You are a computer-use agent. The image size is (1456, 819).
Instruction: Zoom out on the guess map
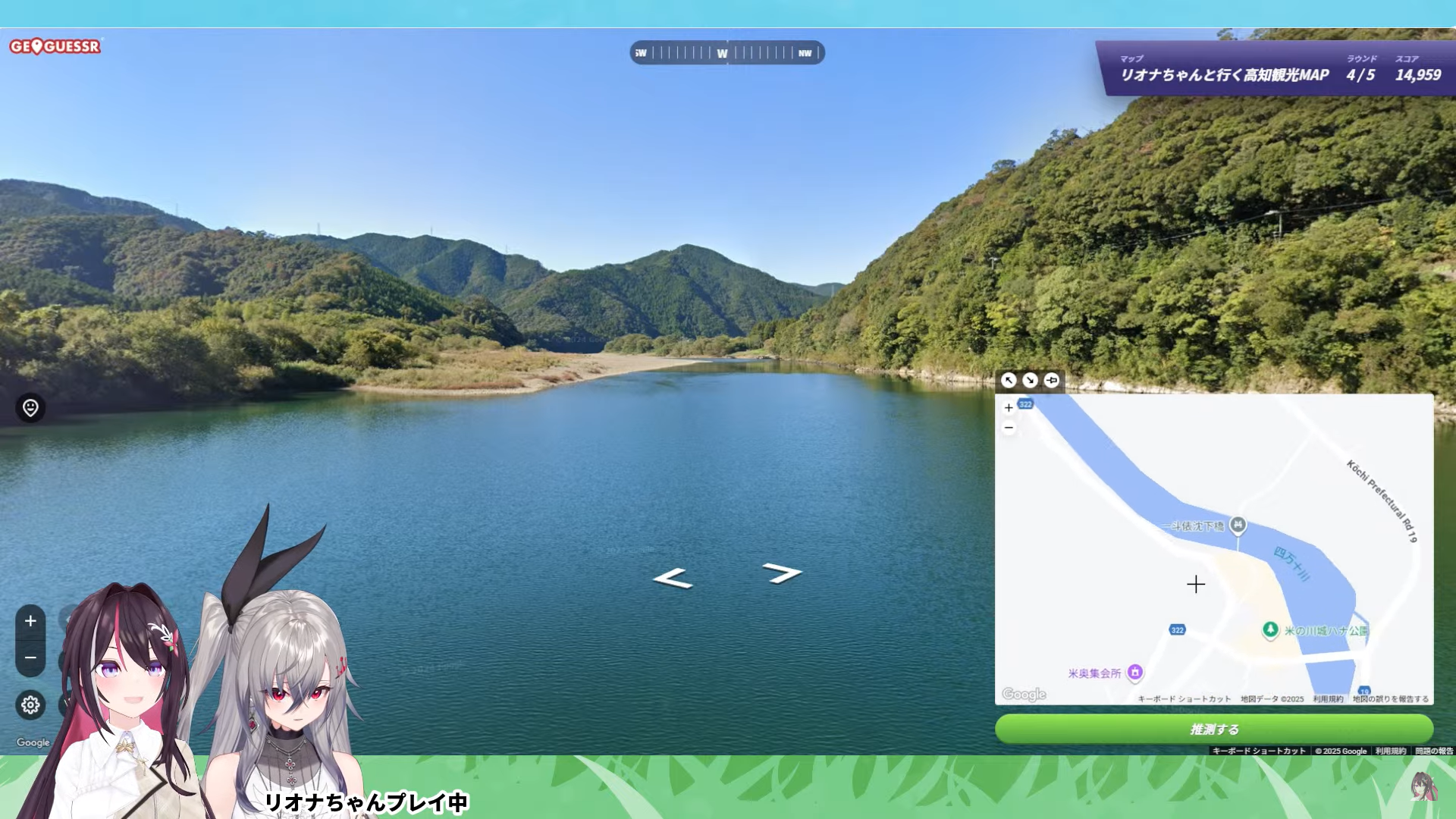click(x=1009, y=428)
